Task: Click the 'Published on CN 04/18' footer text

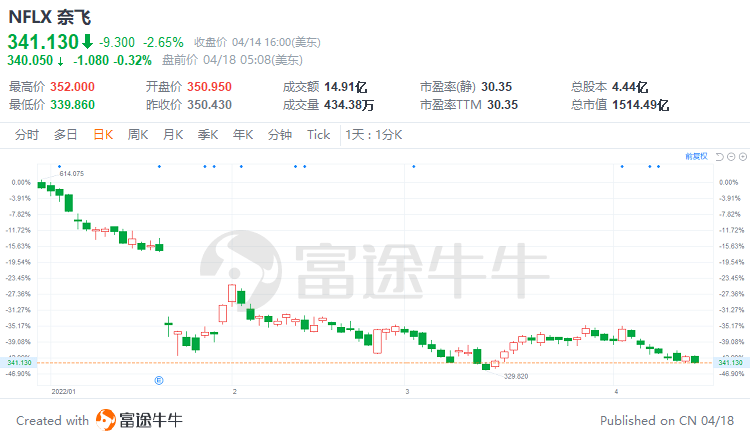Action: click(x=667, y=420)
